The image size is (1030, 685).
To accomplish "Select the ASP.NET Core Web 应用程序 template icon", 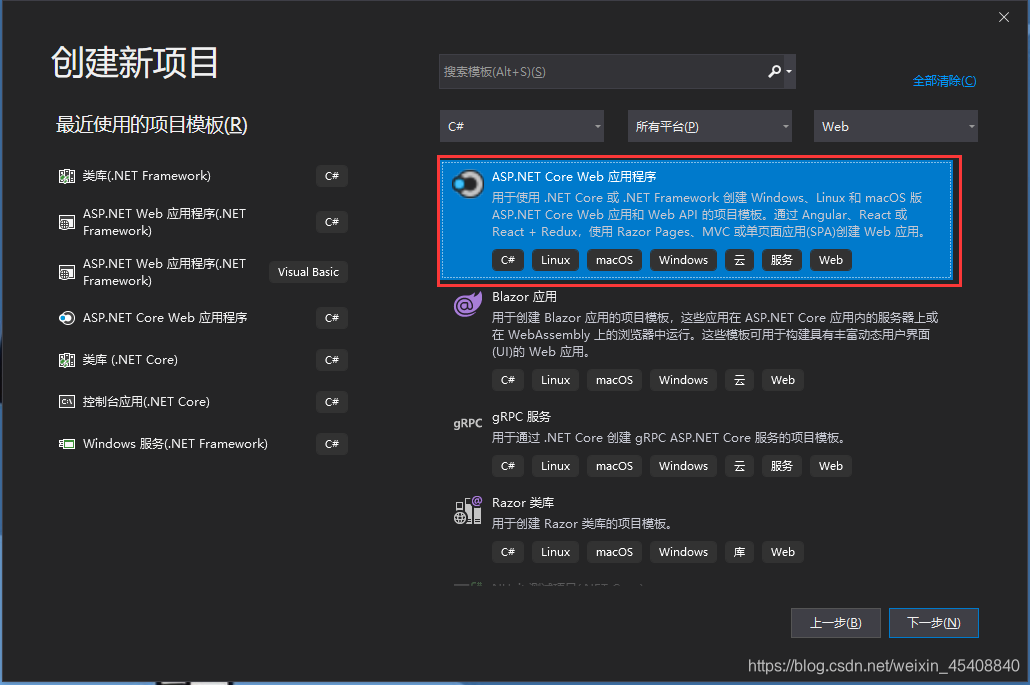I will (x=467, y=183).
